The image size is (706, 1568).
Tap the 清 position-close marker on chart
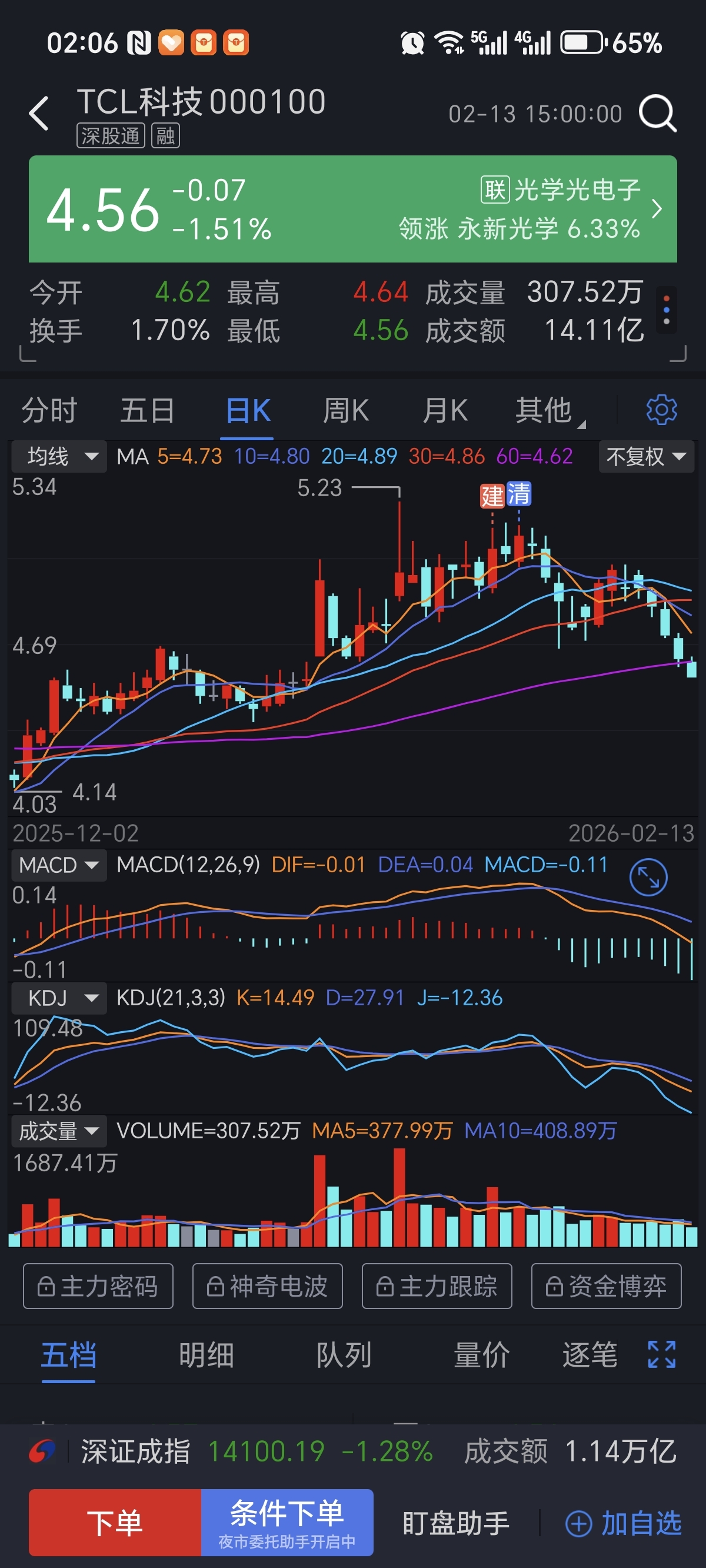tap(518, 494)
